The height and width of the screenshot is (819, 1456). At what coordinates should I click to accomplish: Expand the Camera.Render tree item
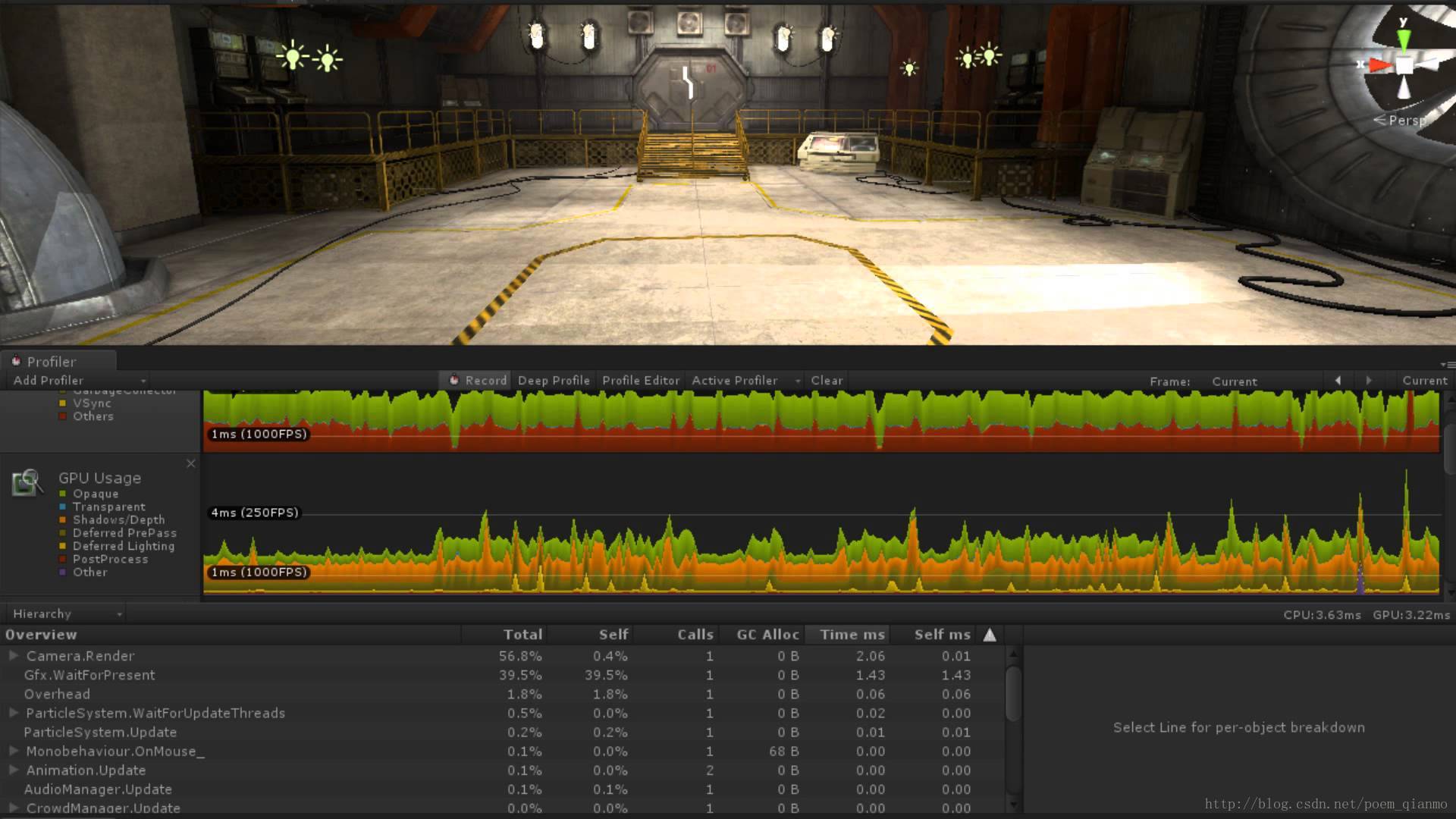(13, 655)
